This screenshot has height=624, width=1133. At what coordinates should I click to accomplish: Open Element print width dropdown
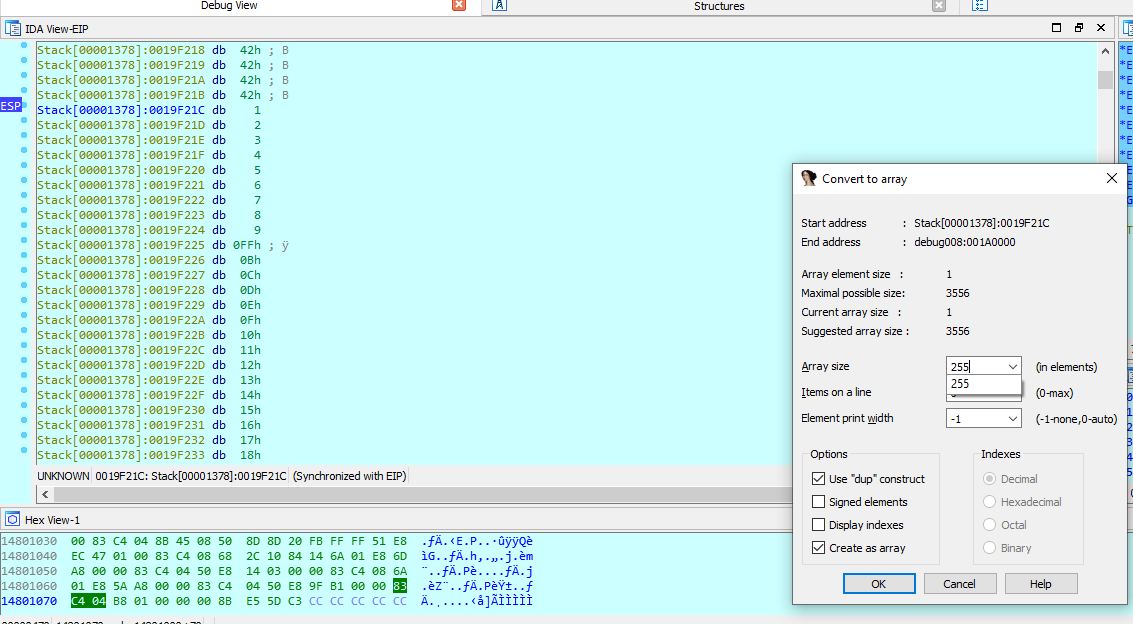tap(1012, 419)
